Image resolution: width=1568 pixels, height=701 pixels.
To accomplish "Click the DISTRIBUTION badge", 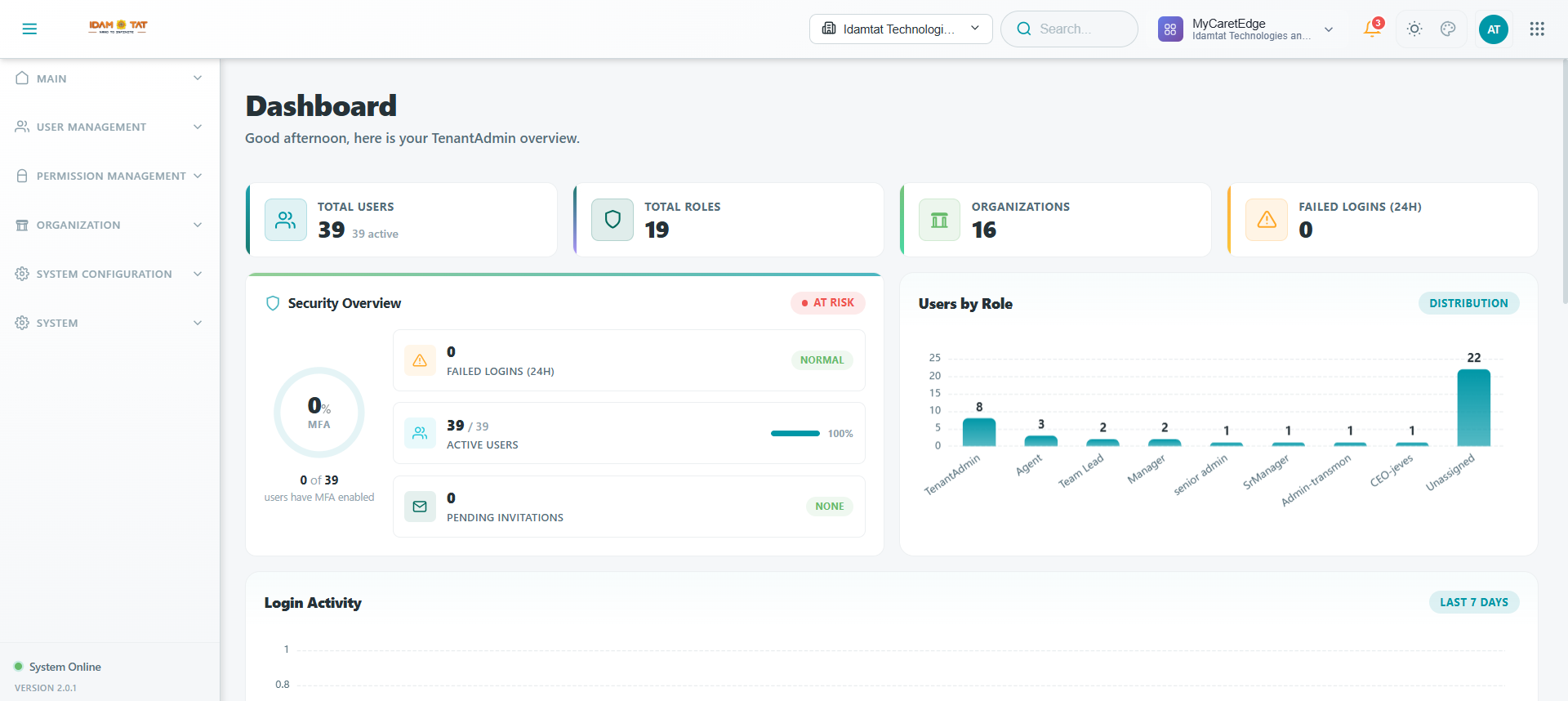I will (1468, 303).
